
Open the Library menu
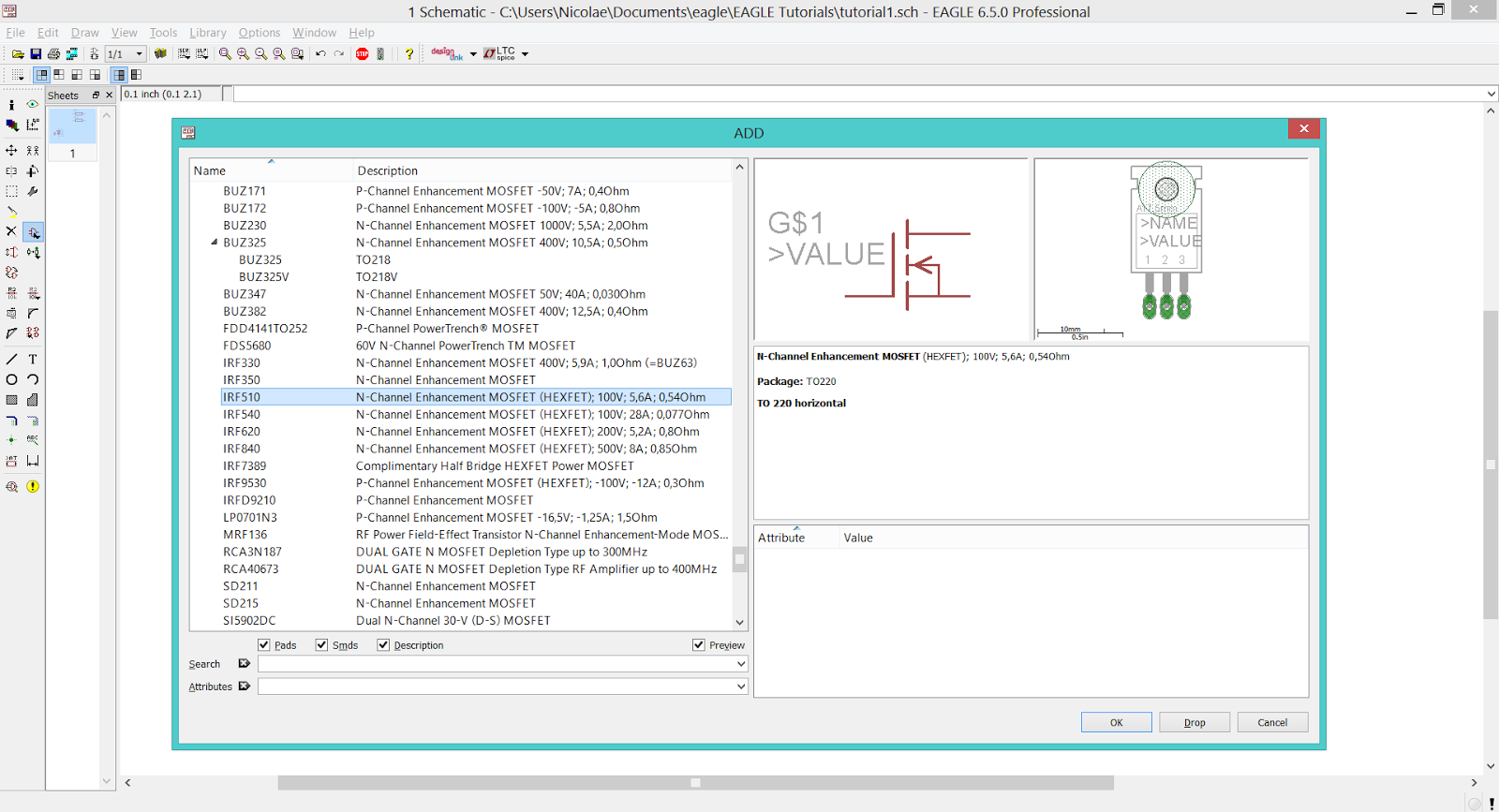(x=208, y=33)
